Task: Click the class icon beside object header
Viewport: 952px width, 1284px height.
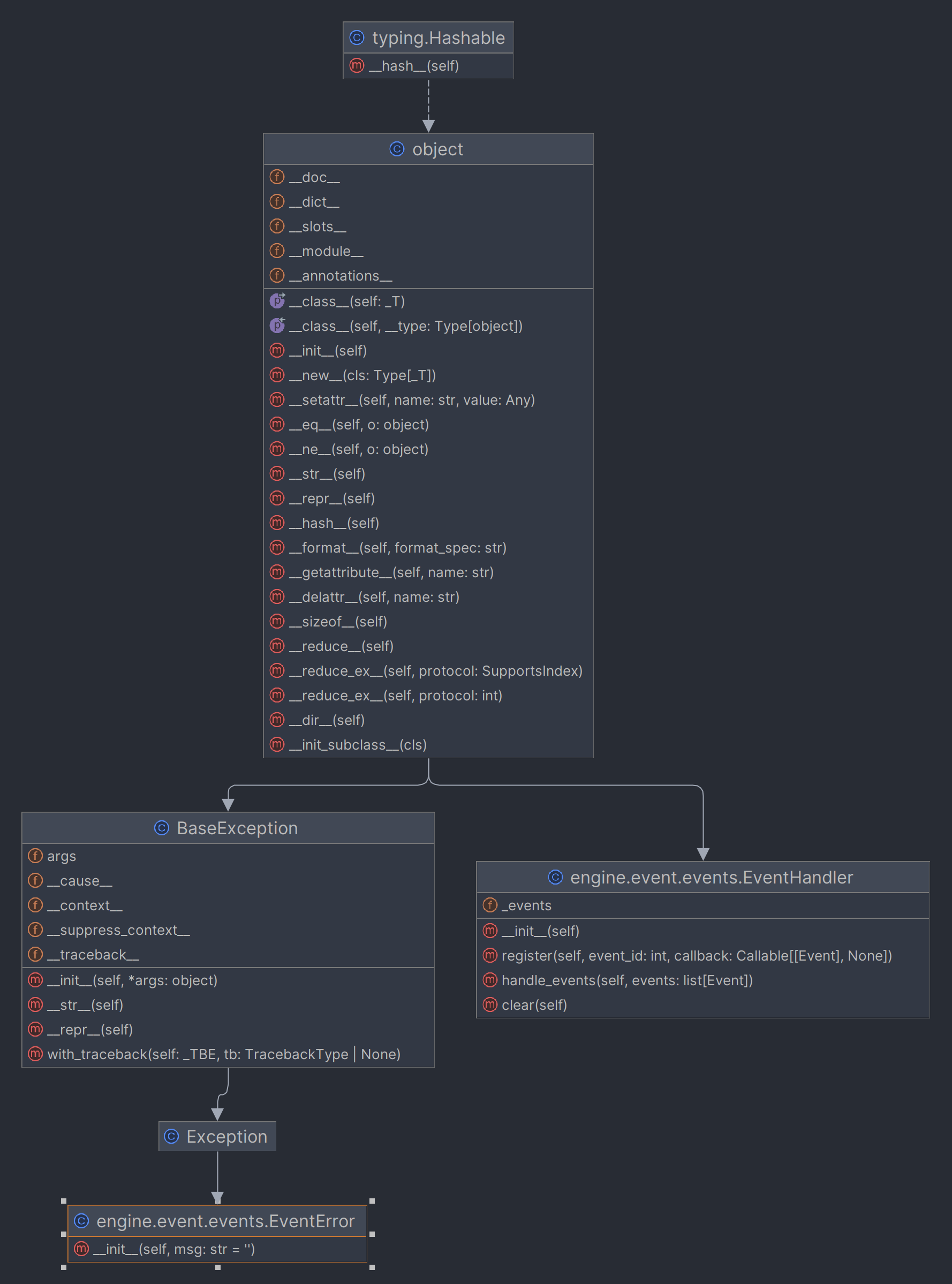Action: pyautogui.click(x=397, y=149)
